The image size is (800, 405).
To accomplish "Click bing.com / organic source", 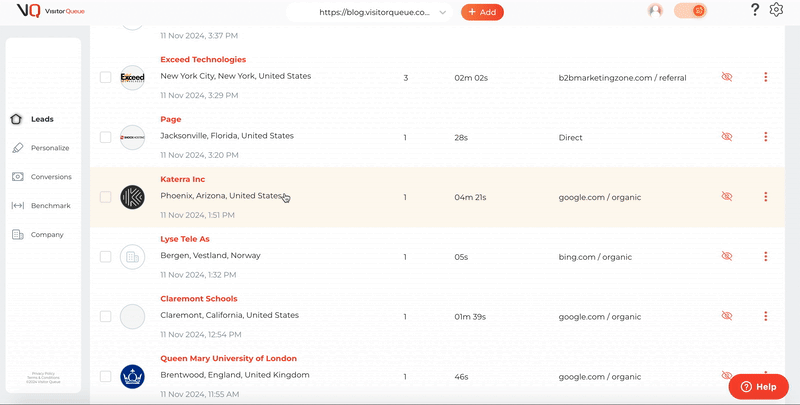I will tap(595, 257).
